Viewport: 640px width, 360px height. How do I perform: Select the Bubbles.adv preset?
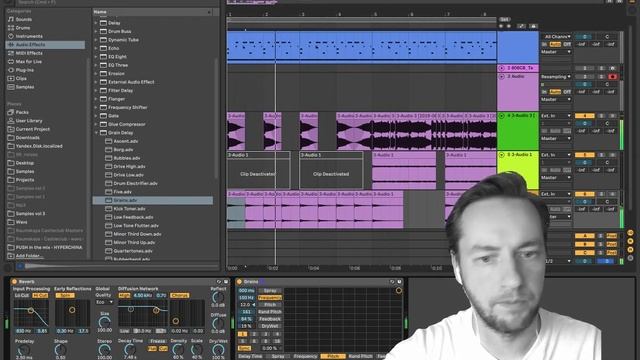click(x=127, y=158)
